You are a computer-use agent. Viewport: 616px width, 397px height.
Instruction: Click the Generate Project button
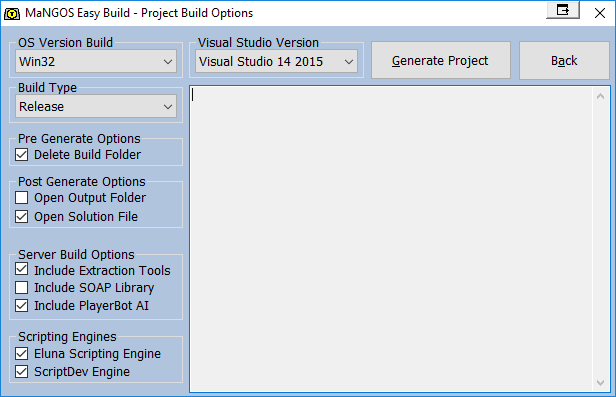(x=441, y=60)
